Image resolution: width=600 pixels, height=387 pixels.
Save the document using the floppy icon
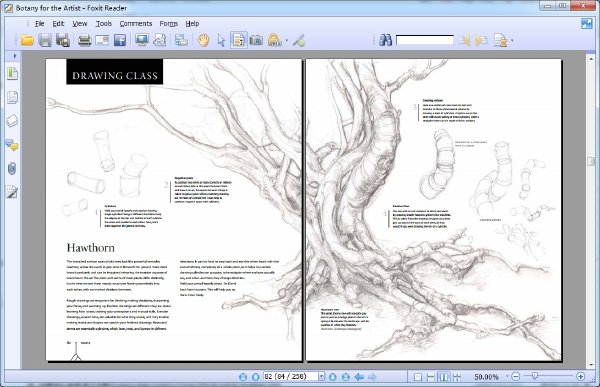point(45,40)
